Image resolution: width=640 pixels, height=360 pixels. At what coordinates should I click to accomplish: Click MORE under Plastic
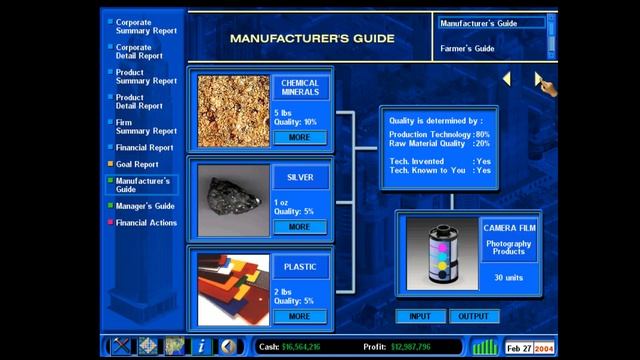300,316
